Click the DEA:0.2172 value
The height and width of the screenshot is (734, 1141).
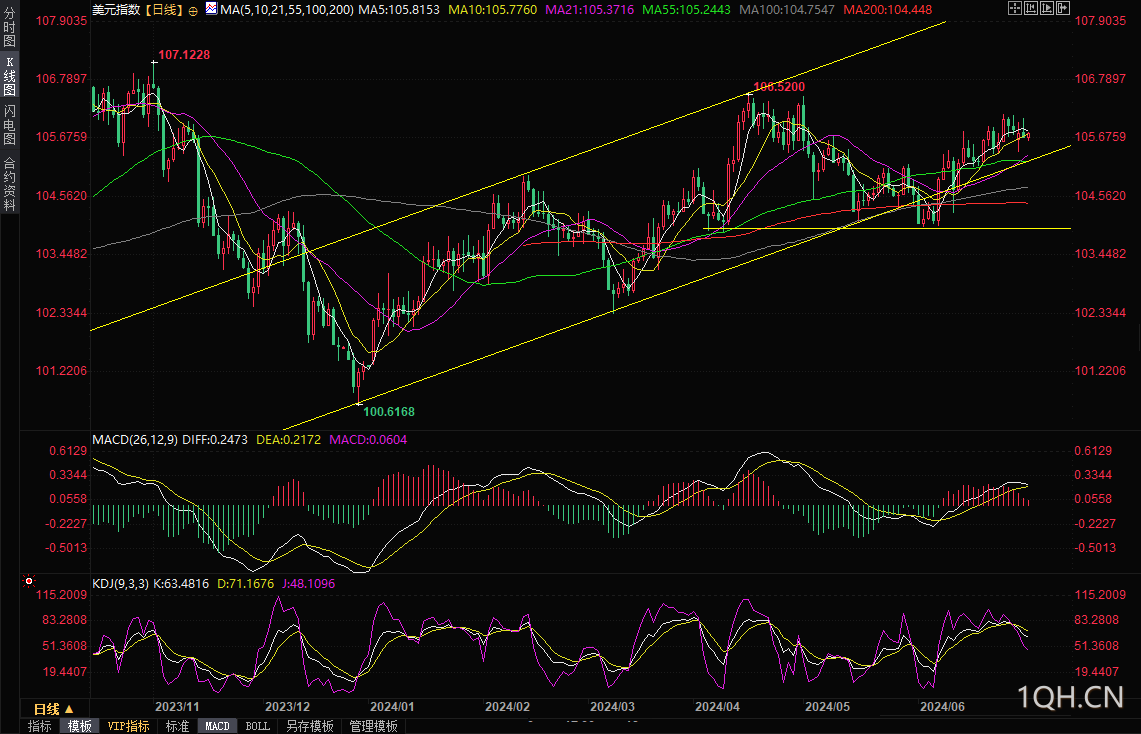(288, 439)
